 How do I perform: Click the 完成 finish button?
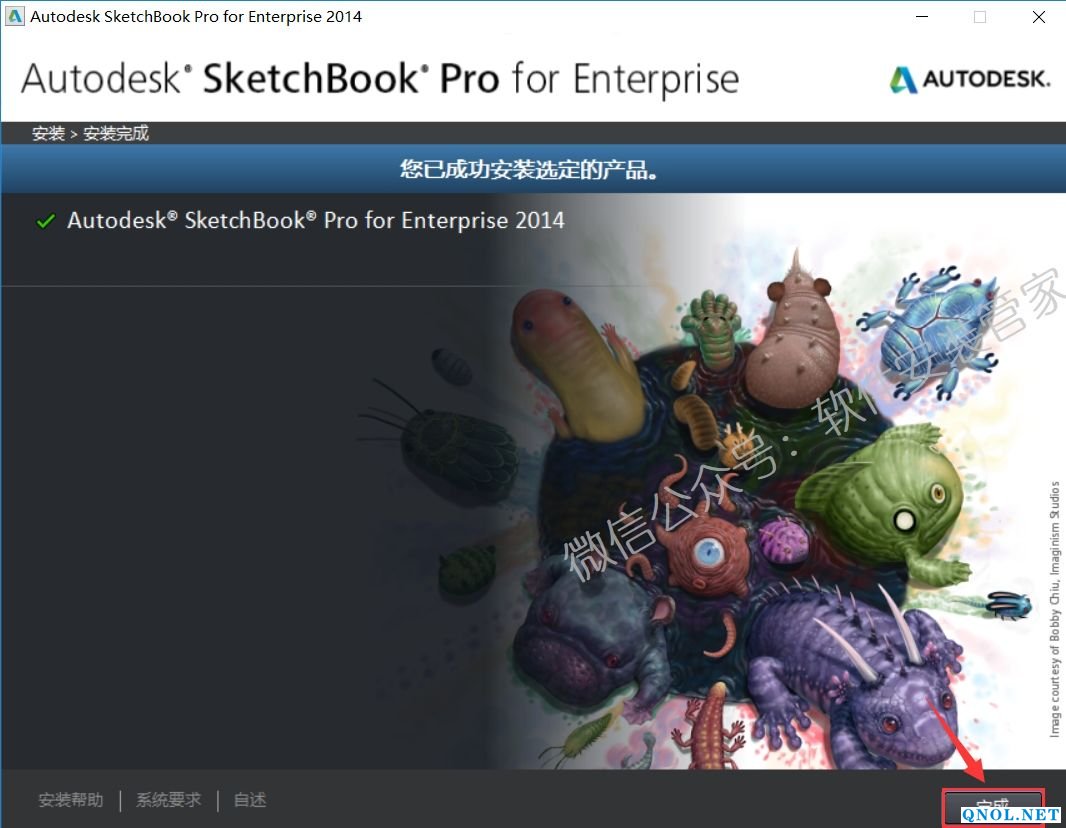(993, 808)
